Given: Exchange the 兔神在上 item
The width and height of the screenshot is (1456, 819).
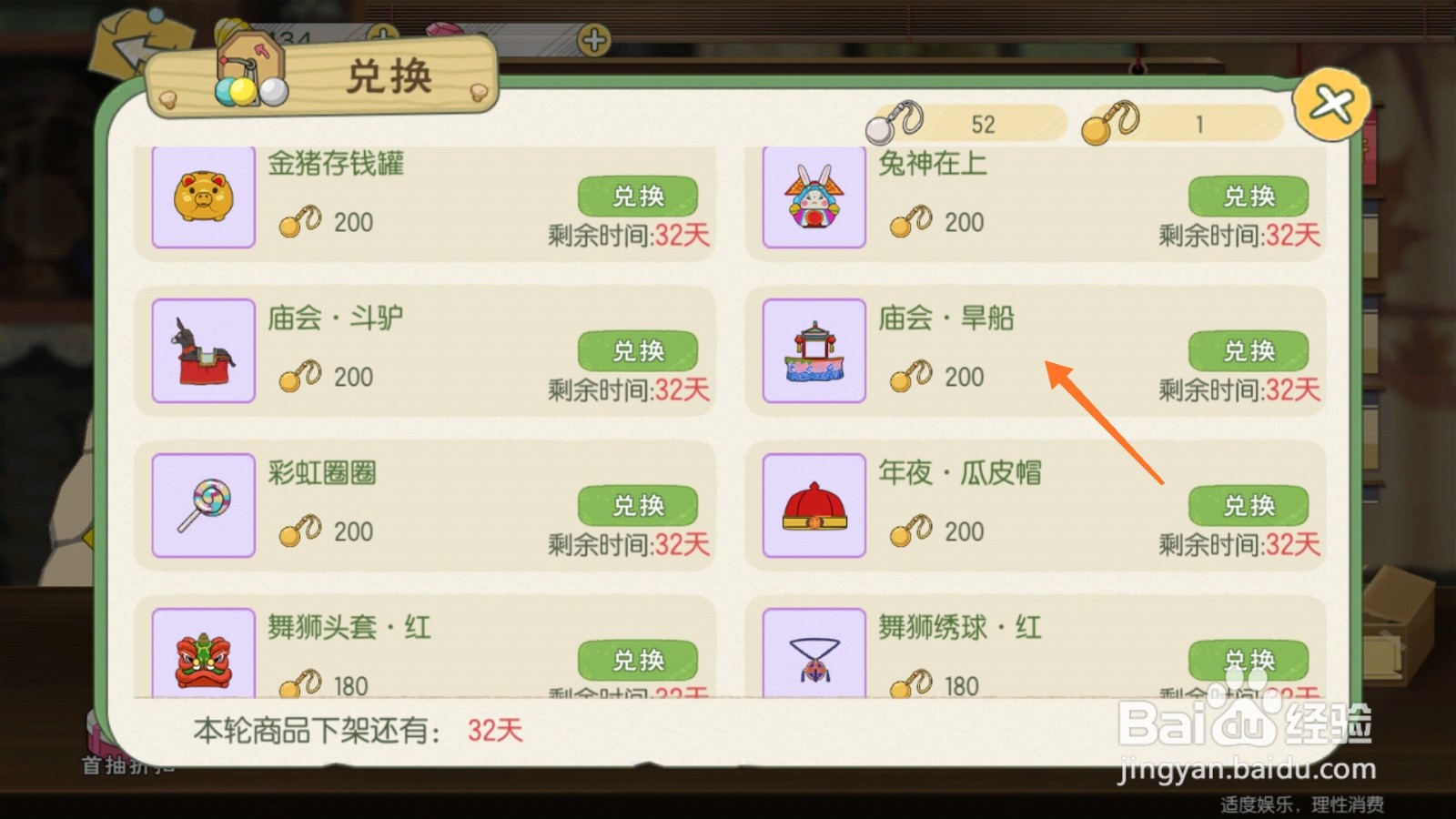Looking at the screenshot, I should [x=1249, y=196].
